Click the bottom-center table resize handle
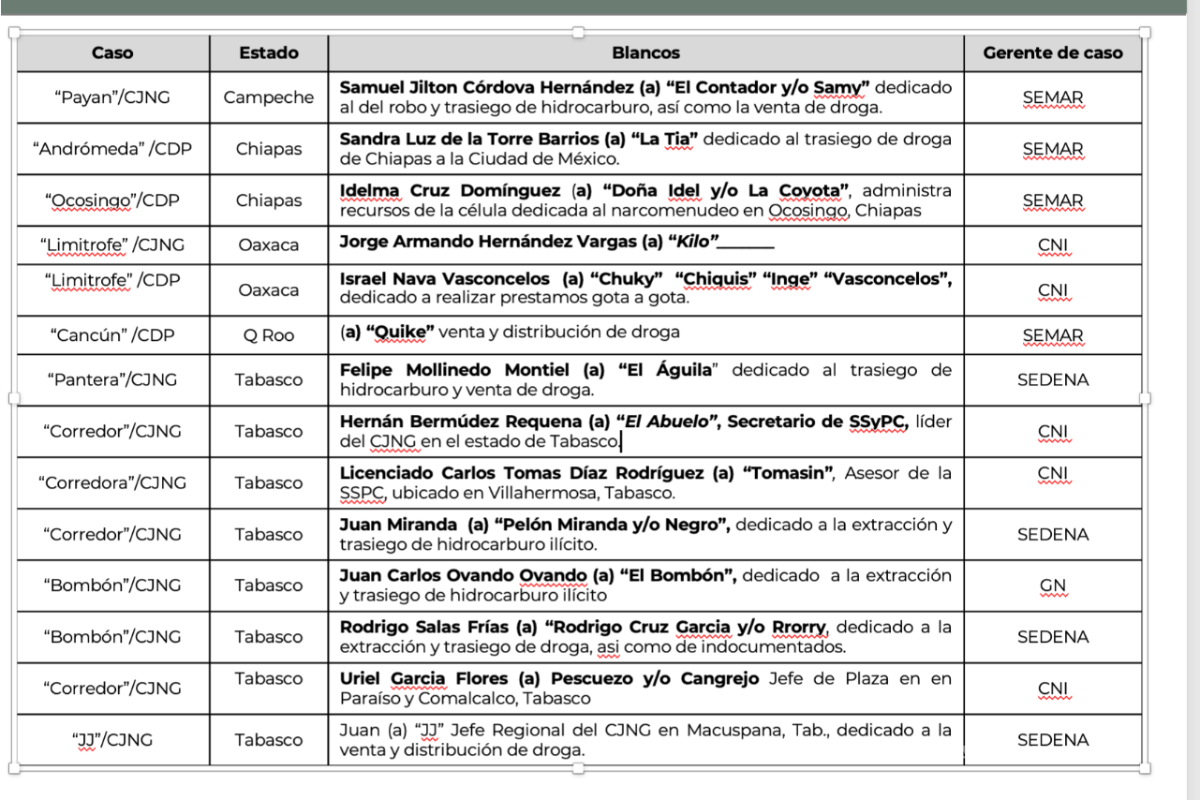Viewport: 1200px width, 800px height. 579,768
